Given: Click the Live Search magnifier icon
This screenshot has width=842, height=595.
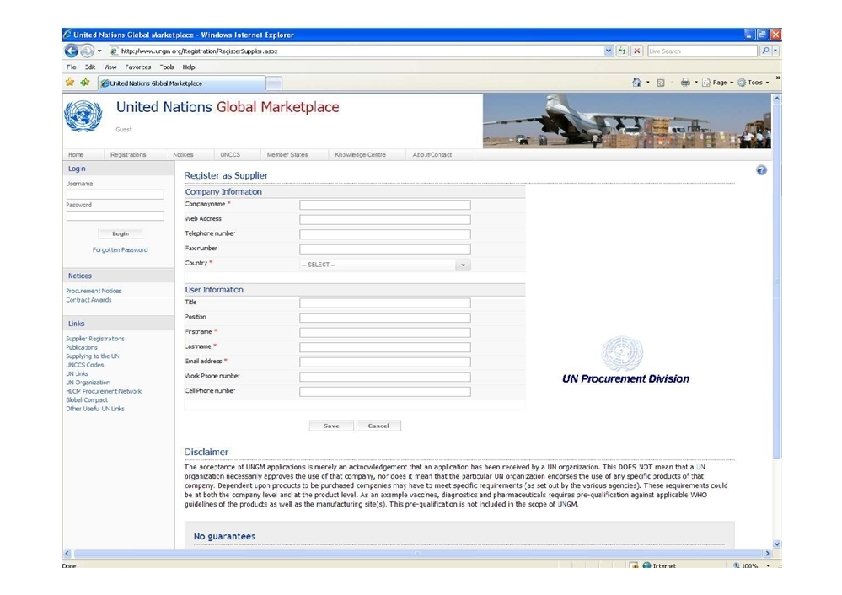Looking at the screenshot, I should tap(766, 51).
